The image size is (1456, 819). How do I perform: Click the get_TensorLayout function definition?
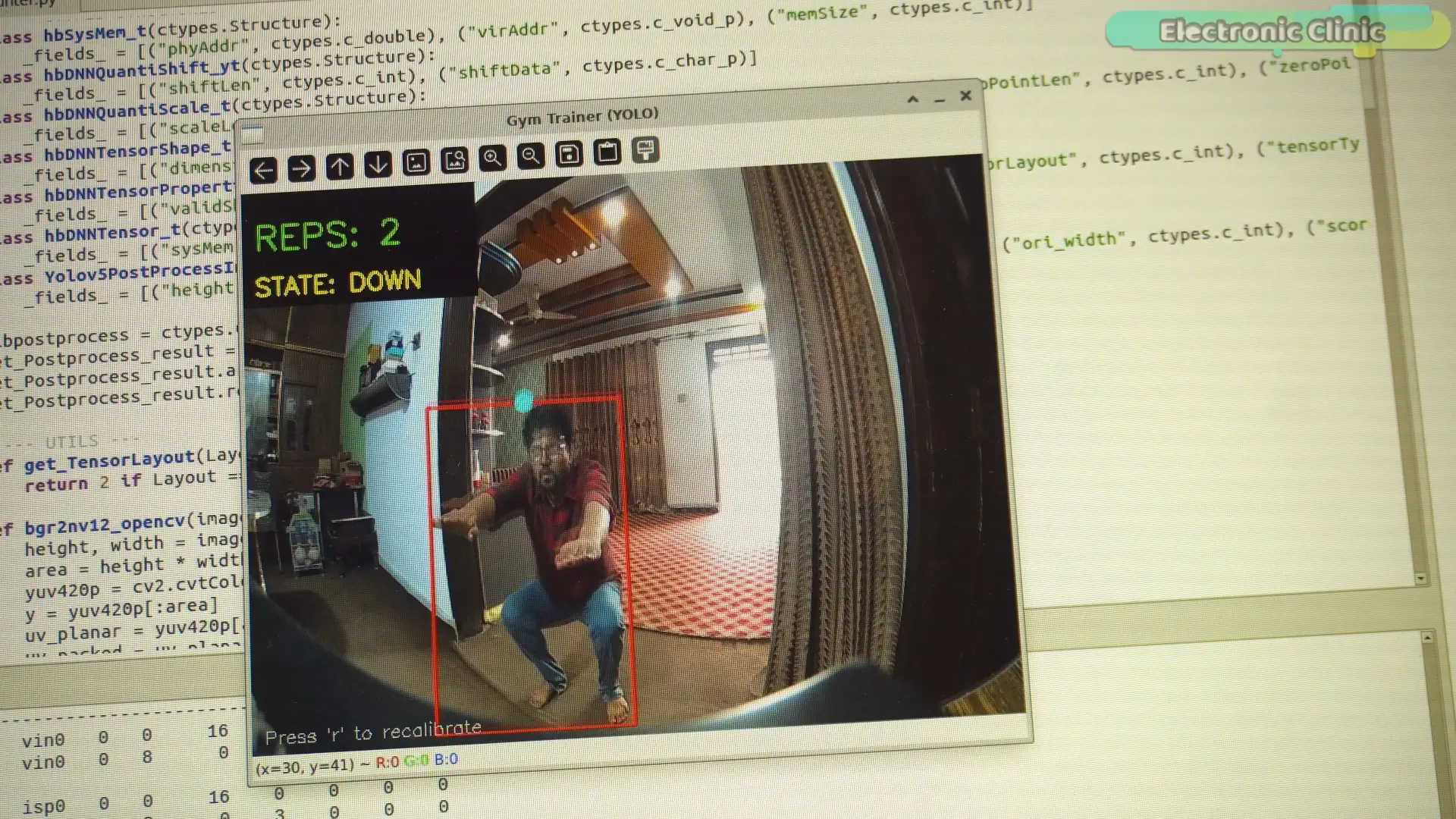[x=121, y=460]
